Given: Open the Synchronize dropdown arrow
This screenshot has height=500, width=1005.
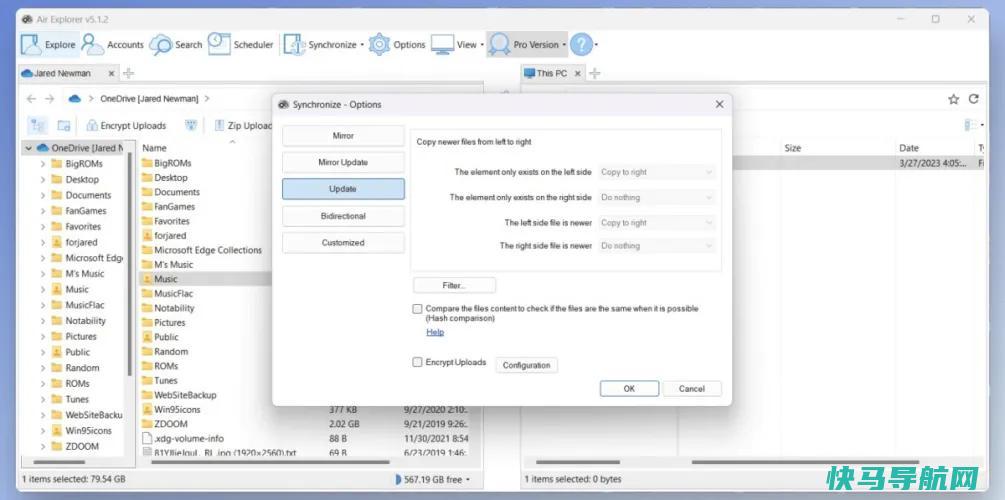Looking at the screenshot, I should pos(361,45).
